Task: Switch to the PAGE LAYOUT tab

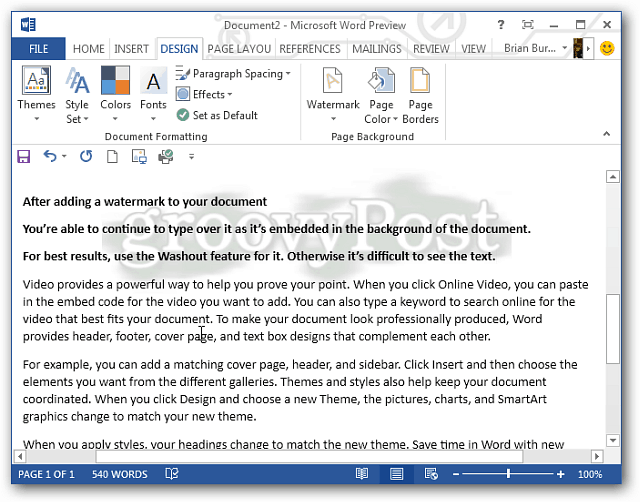Action: 239,49
